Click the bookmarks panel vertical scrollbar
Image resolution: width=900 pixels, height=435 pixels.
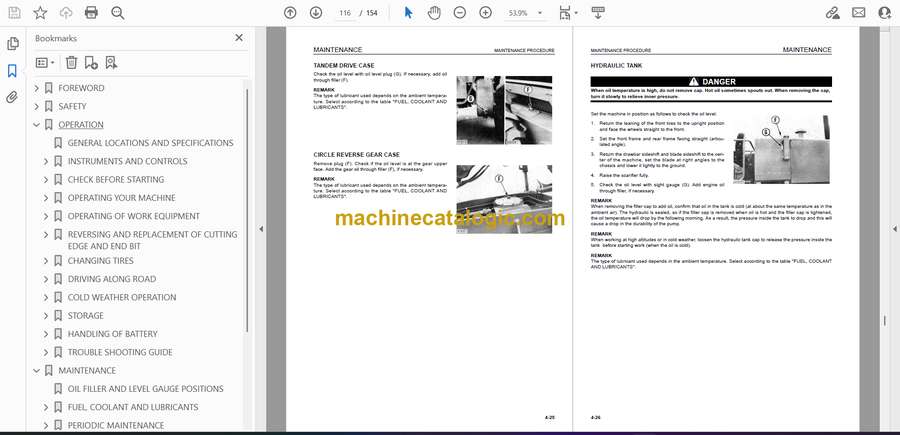click(x=247, y=209)
